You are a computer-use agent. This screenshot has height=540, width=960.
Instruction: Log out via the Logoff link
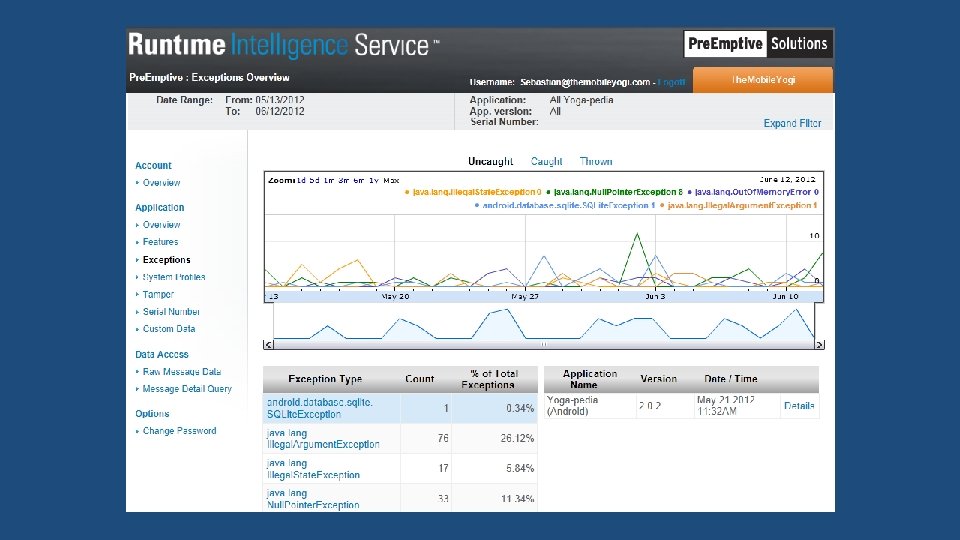pos(672,82)
